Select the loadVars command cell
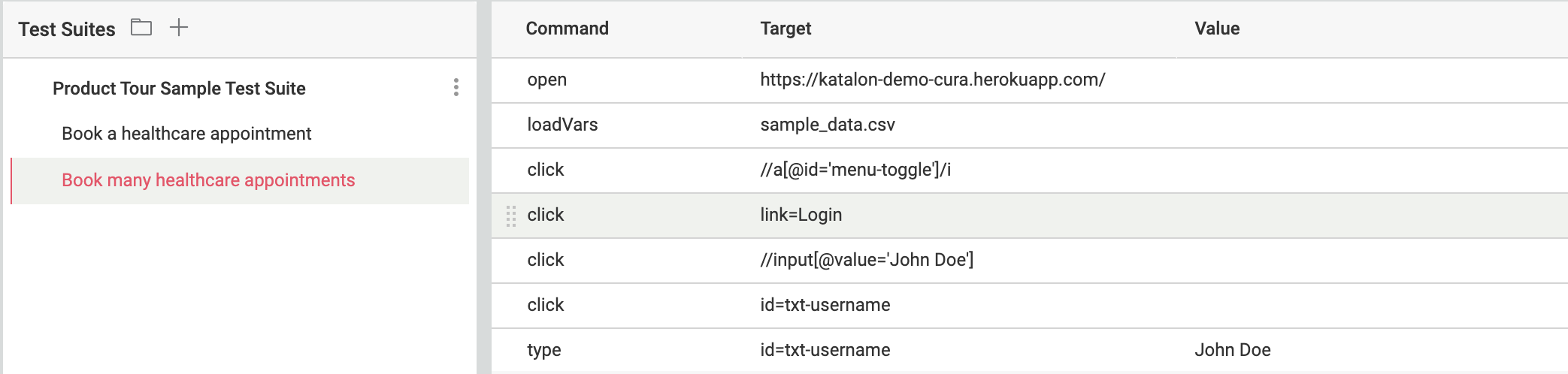 [562, 125]
